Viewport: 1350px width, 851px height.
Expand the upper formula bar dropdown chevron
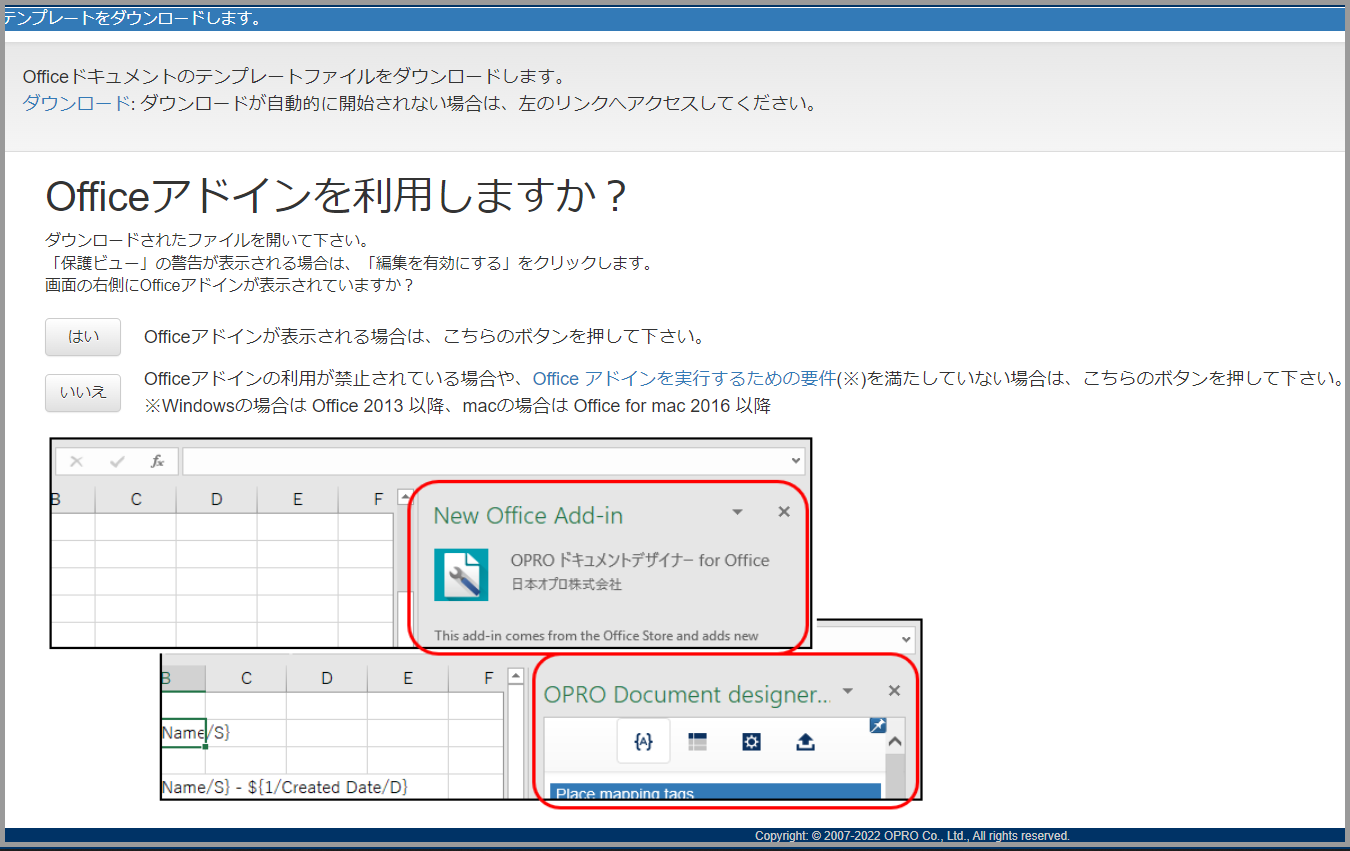click(796, 461)
